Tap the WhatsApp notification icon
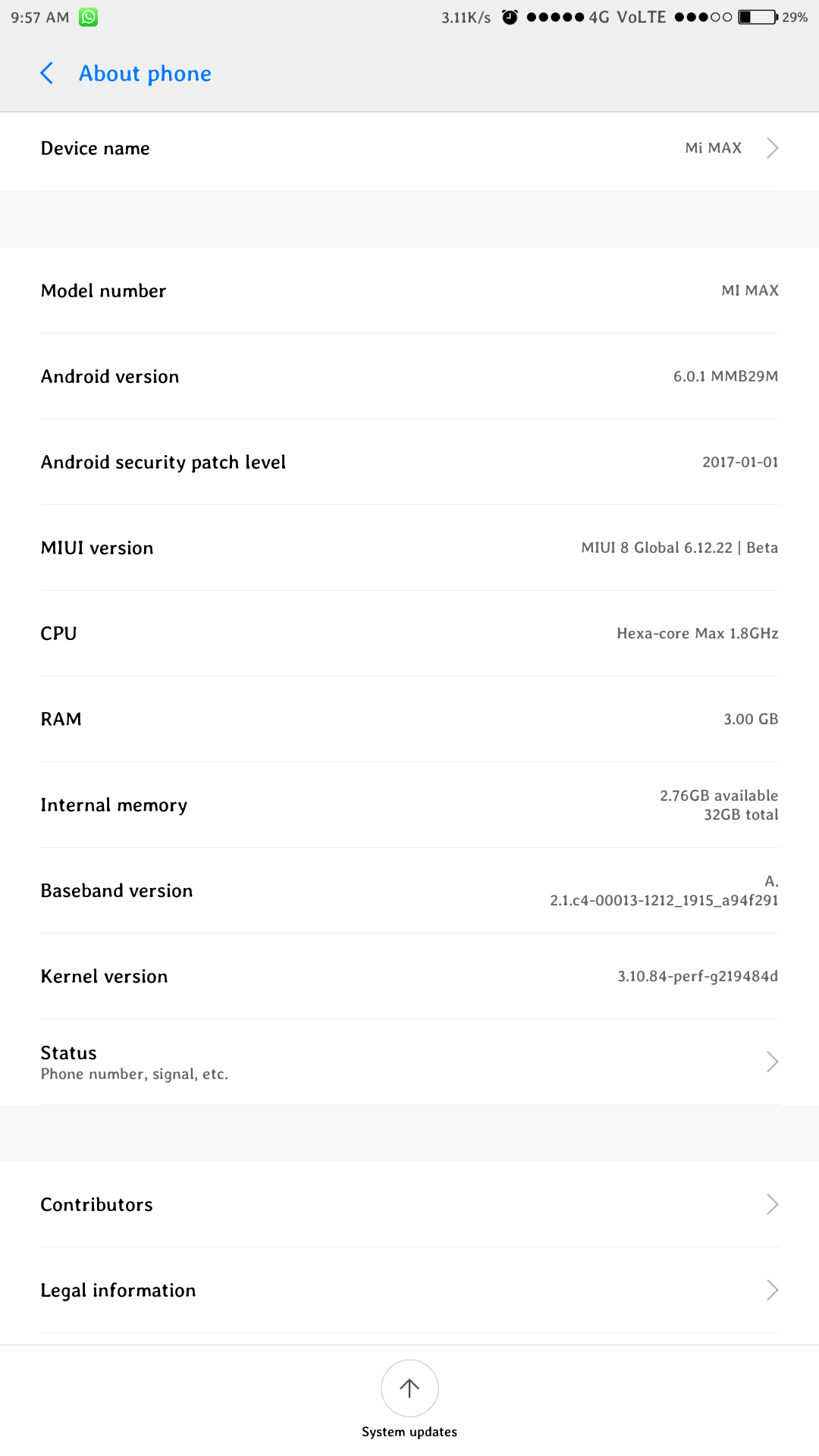 [x=89, y=17]
